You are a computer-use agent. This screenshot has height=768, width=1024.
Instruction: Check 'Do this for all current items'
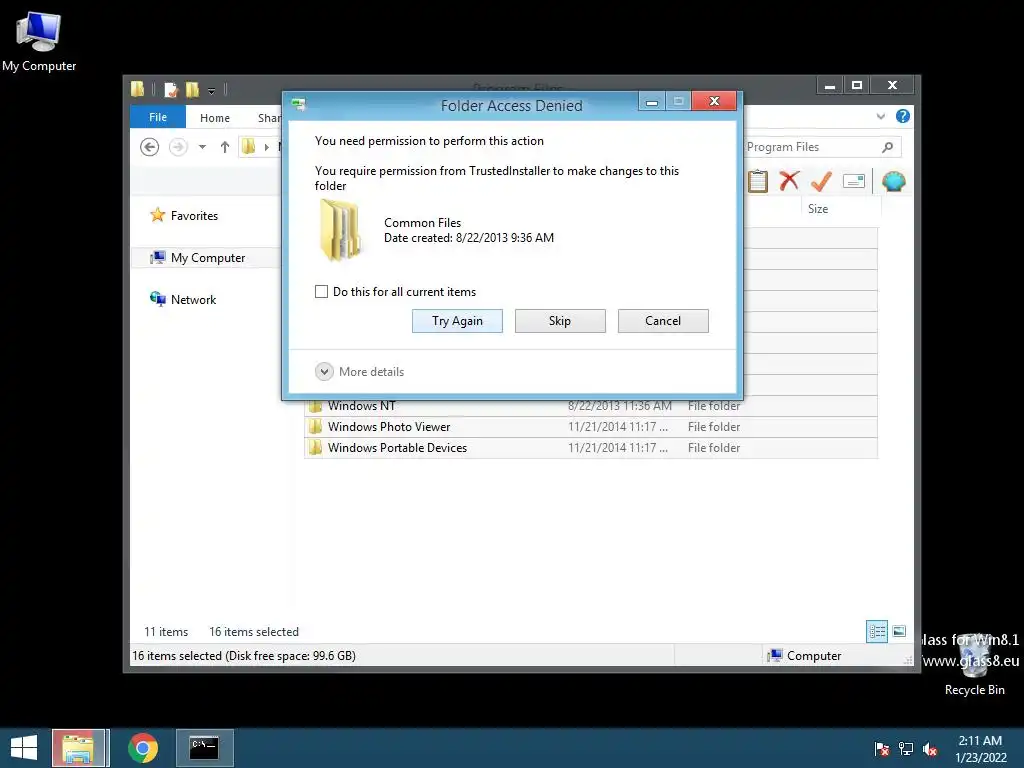point(321,291)
